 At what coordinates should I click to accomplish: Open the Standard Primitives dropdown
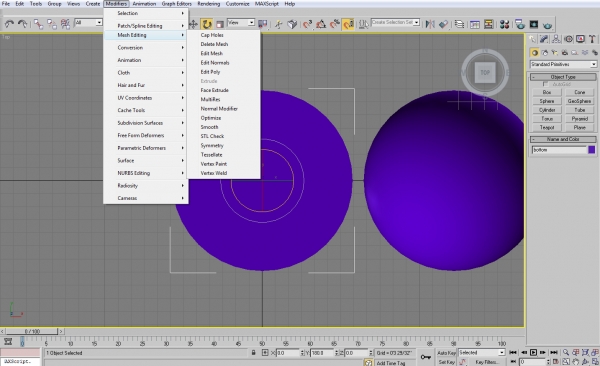click(x=563, y=64)
